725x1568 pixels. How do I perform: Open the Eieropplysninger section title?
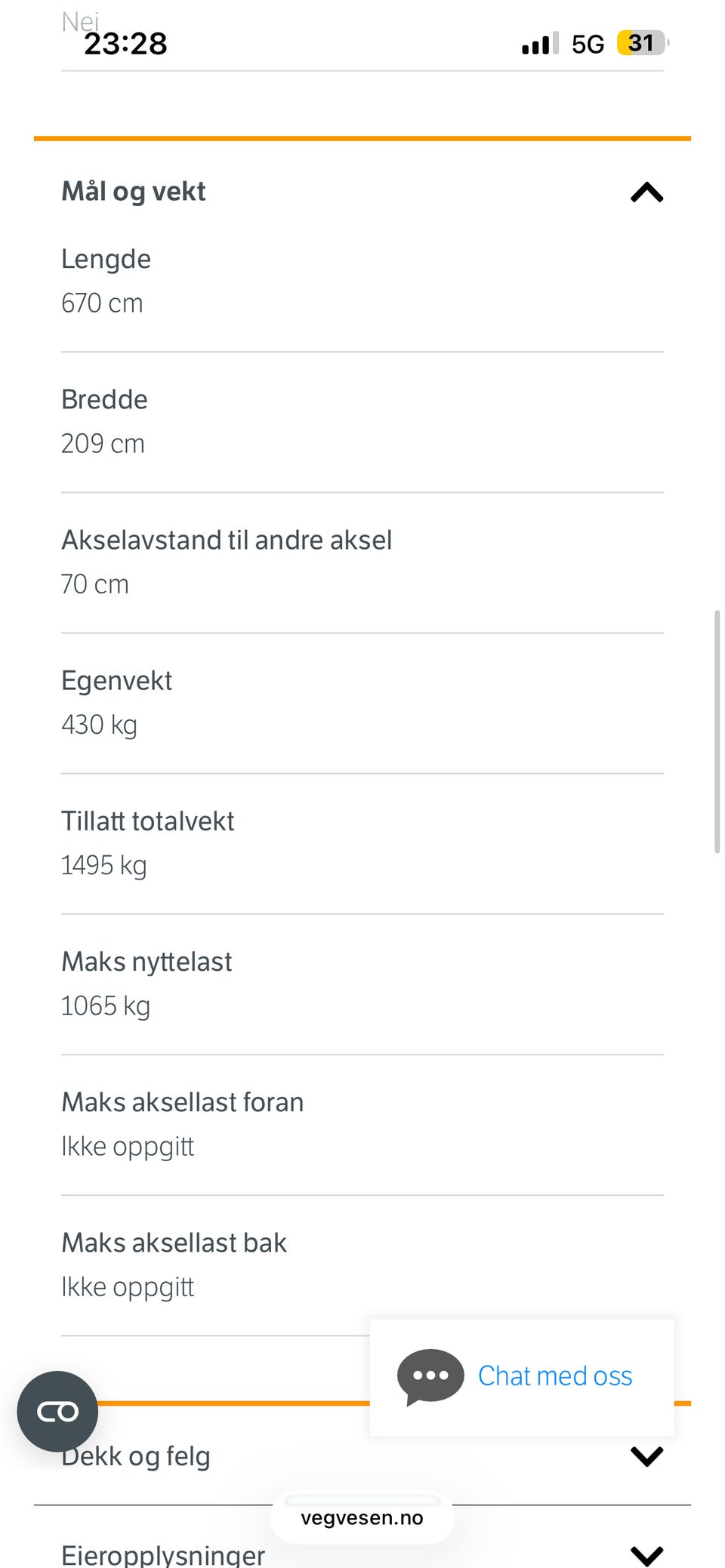click(163, 1554)
